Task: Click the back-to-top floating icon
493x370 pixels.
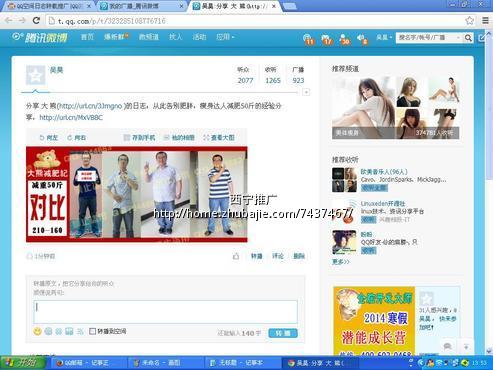Action: [466, 347]
